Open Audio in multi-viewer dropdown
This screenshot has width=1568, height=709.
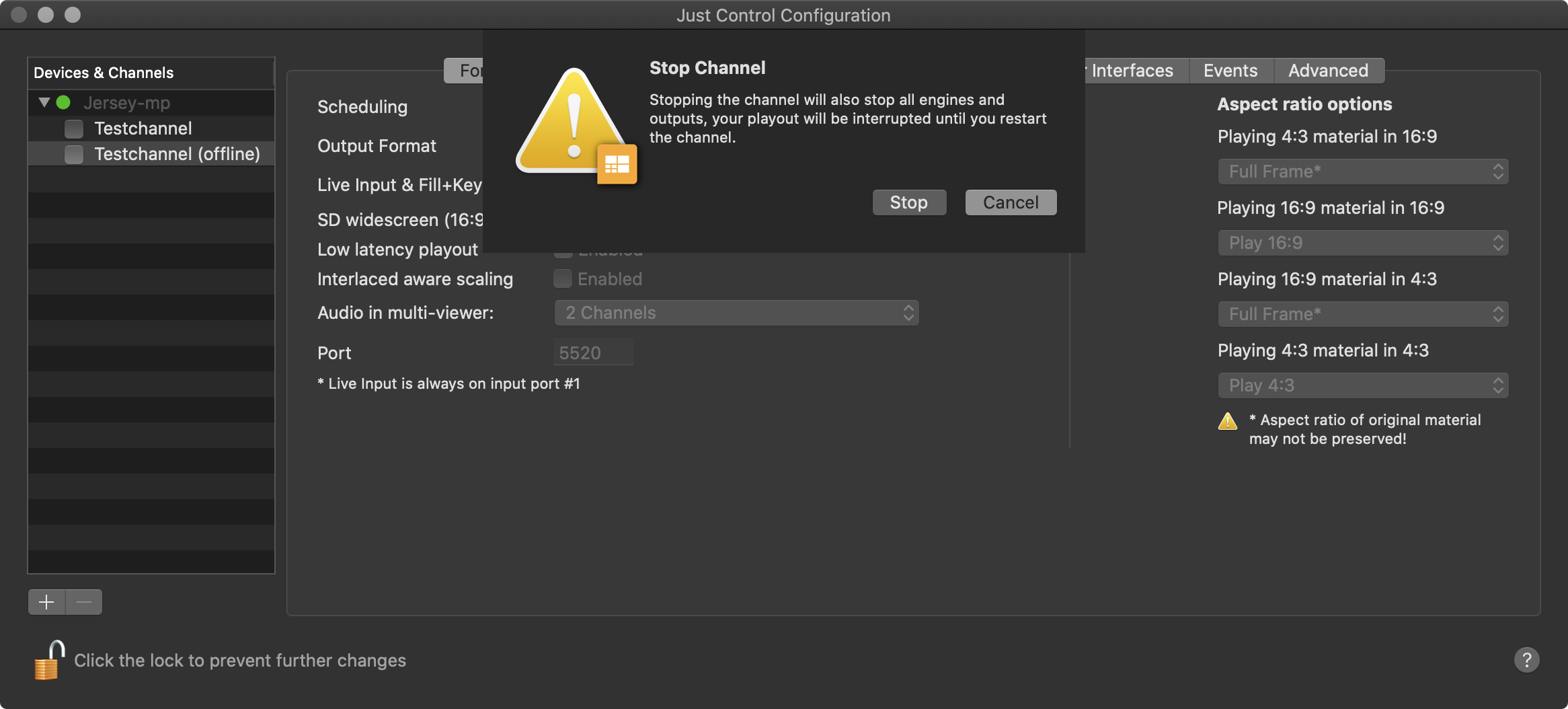[x=736, y=313]
